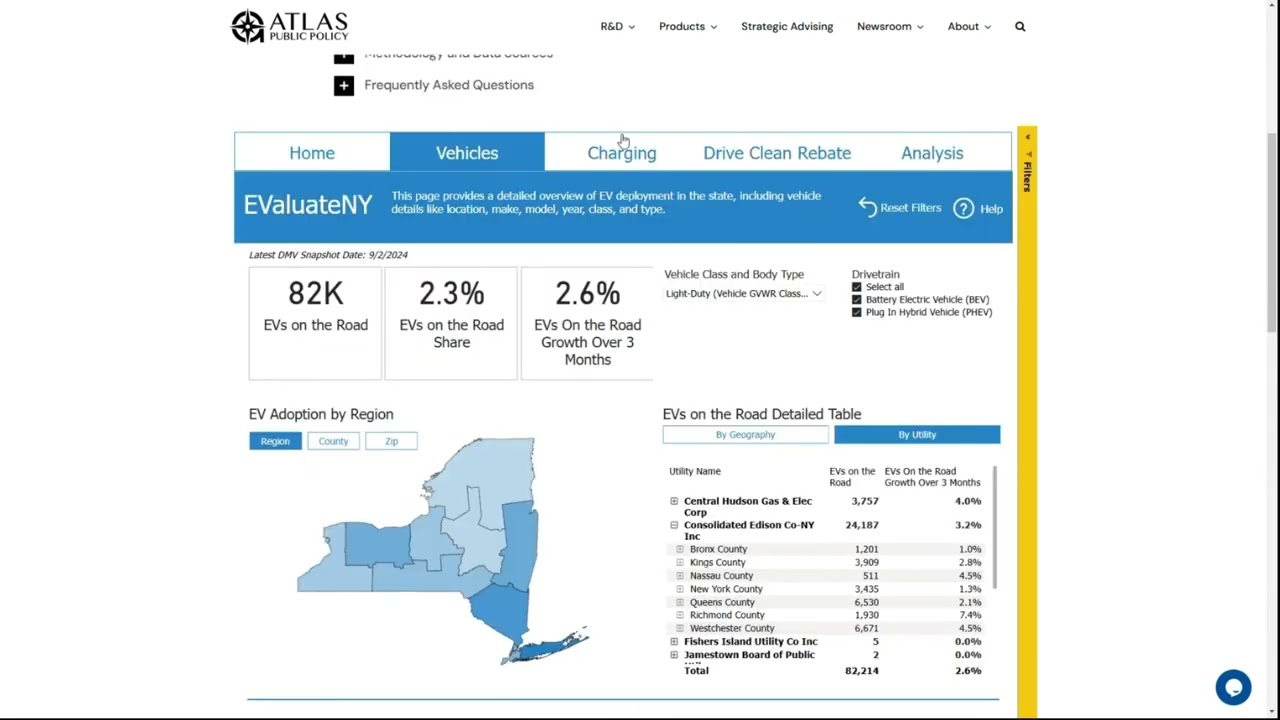The width and height of the screenshot is (1280, 720).
Task: Click the 82K EVs on the Road card
Action: point(315,323)
